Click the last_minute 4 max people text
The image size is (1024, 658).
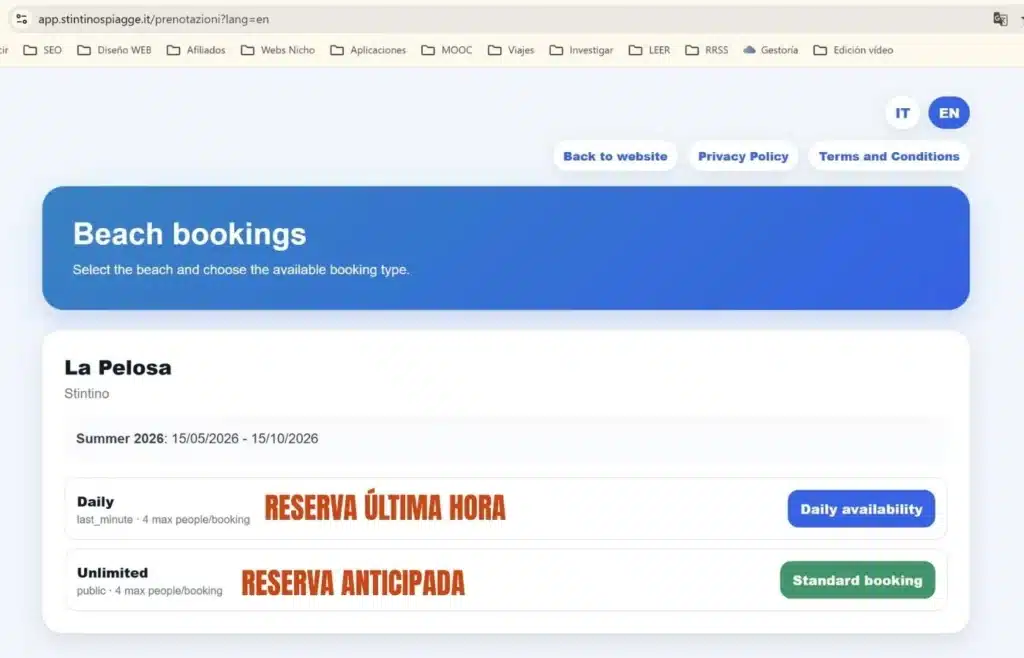pos(163,520)
